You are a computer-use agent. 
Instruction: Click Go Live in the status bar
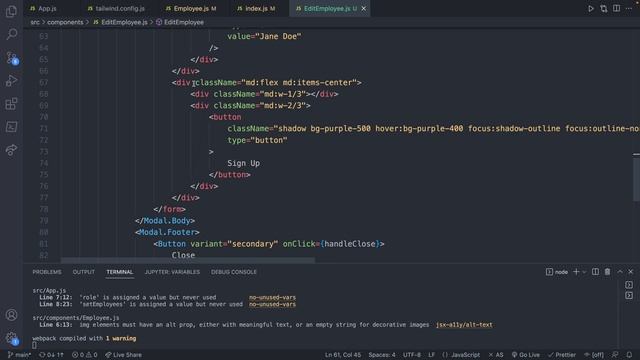(x=526, y=355)
